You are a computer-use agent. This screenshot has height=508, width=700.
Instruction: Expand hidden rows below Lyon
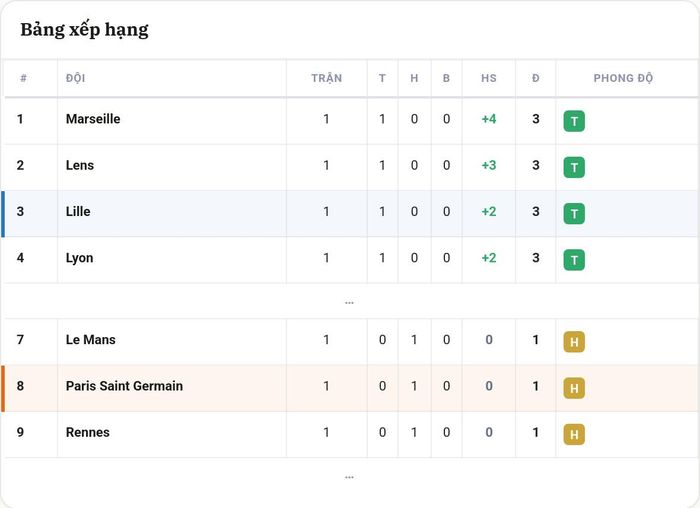click(349, 303)
